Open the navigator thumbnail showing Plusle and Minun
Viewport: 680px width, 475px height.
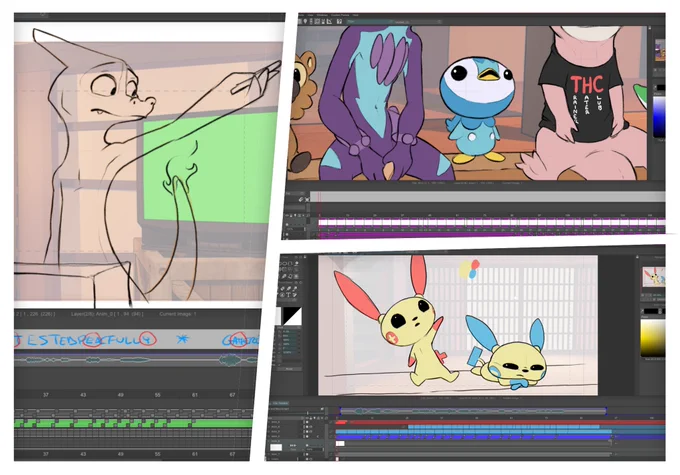pos(654,277)
